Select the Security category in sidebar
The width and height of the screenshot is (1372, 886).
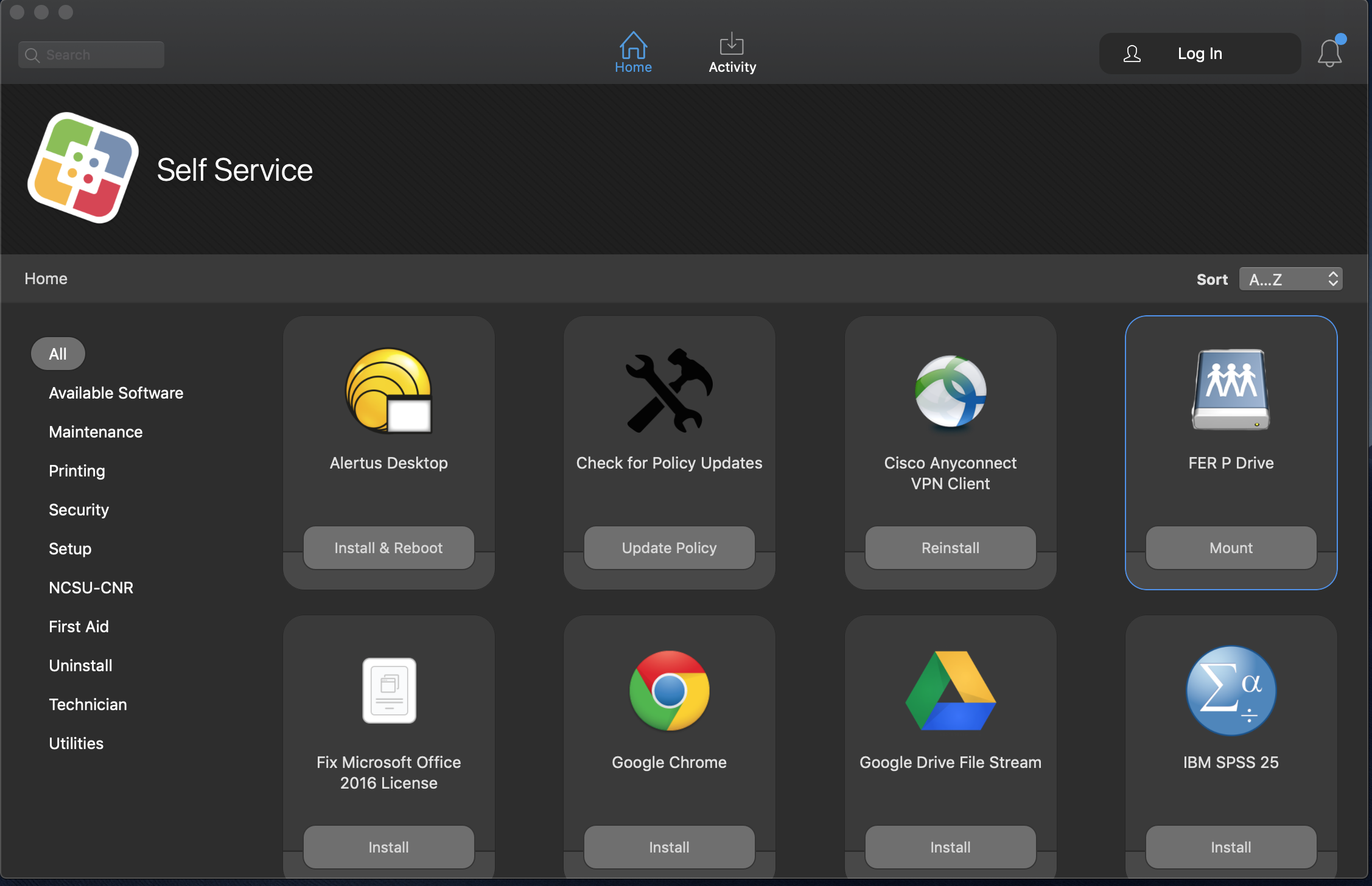pos(79,509)
